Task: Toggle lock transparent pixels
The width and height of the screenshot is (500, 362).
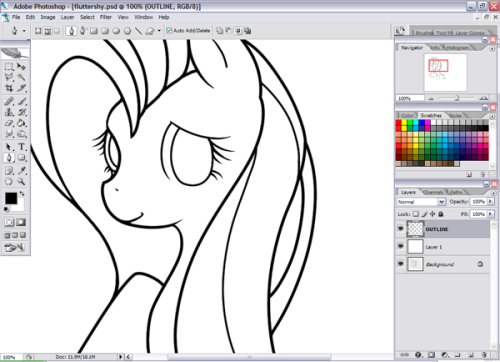Action: [x=416, y=214]
